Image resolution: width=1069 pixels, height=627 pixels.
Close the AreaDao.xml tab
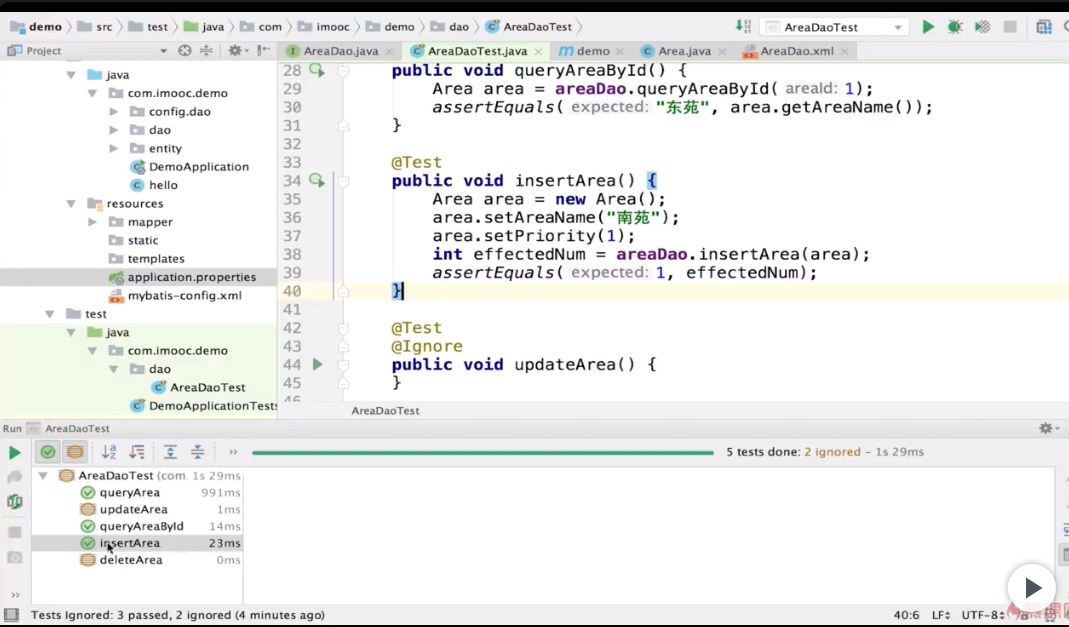tap(845, 51)
